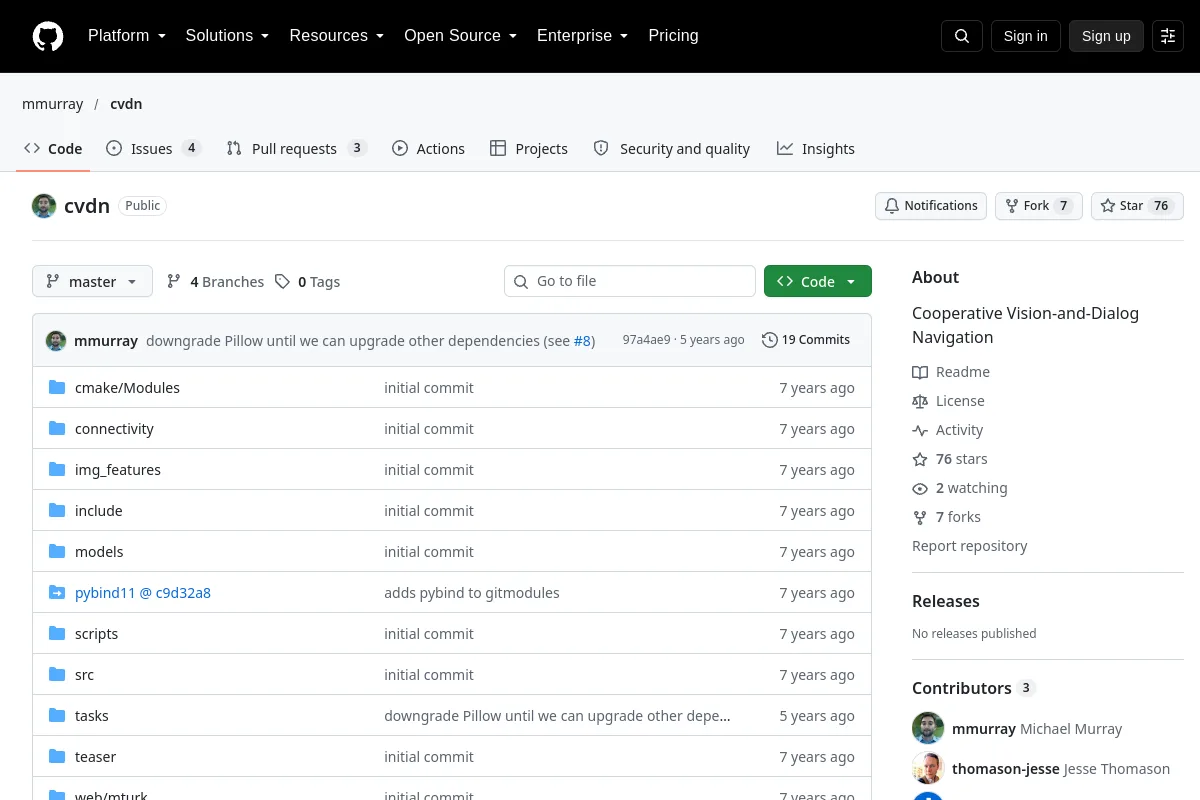Open the pybind11 @ c9d32a8 submodule link

(143, 593)
